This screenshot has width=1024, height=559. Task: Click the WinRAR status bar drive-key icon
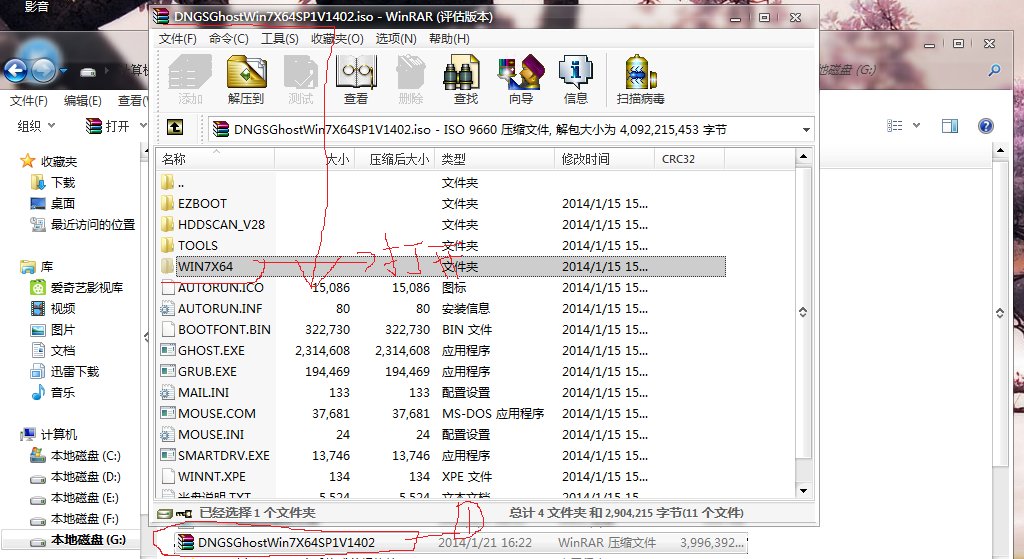pyautogui.click(x=175, y=513)
